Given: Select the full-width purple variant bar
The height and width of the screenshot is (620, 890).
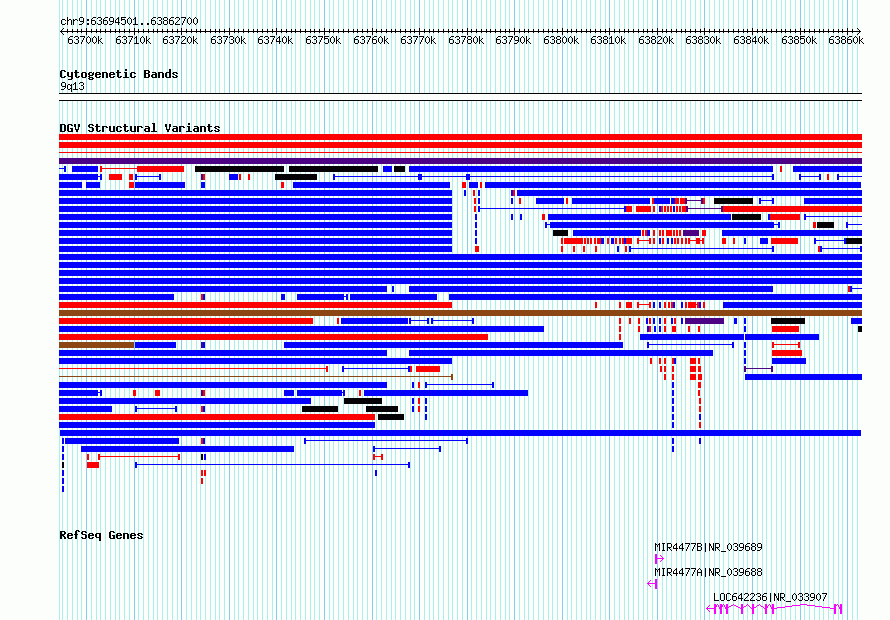Looking at the screenshot, I should coord(460,161).
